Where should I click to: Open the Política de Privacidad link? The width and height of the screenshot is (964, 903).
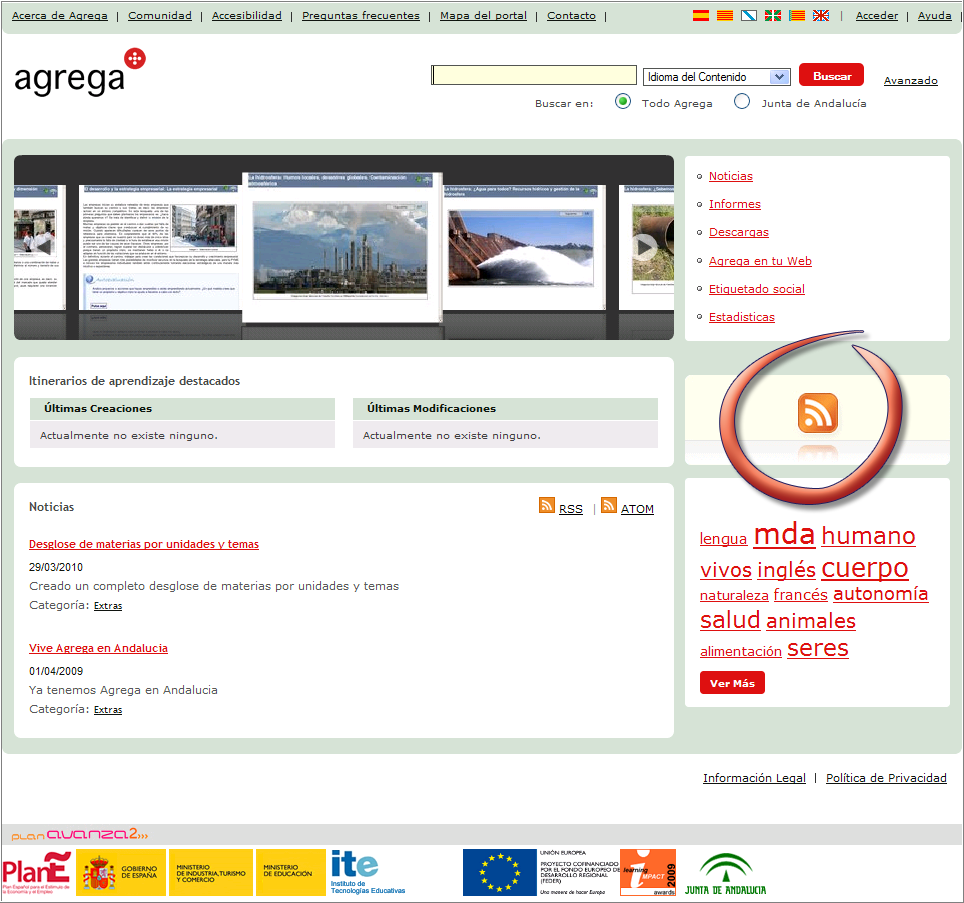point(886,778)
